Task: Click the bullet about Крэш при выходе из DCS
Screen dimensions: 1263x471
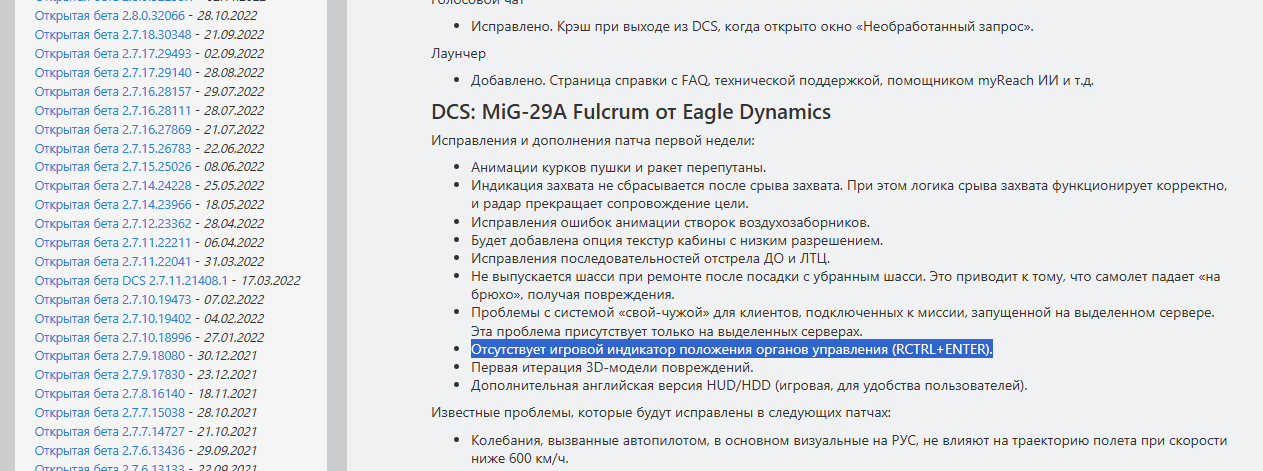Action: pyautogui.click(x=752, y=26)
